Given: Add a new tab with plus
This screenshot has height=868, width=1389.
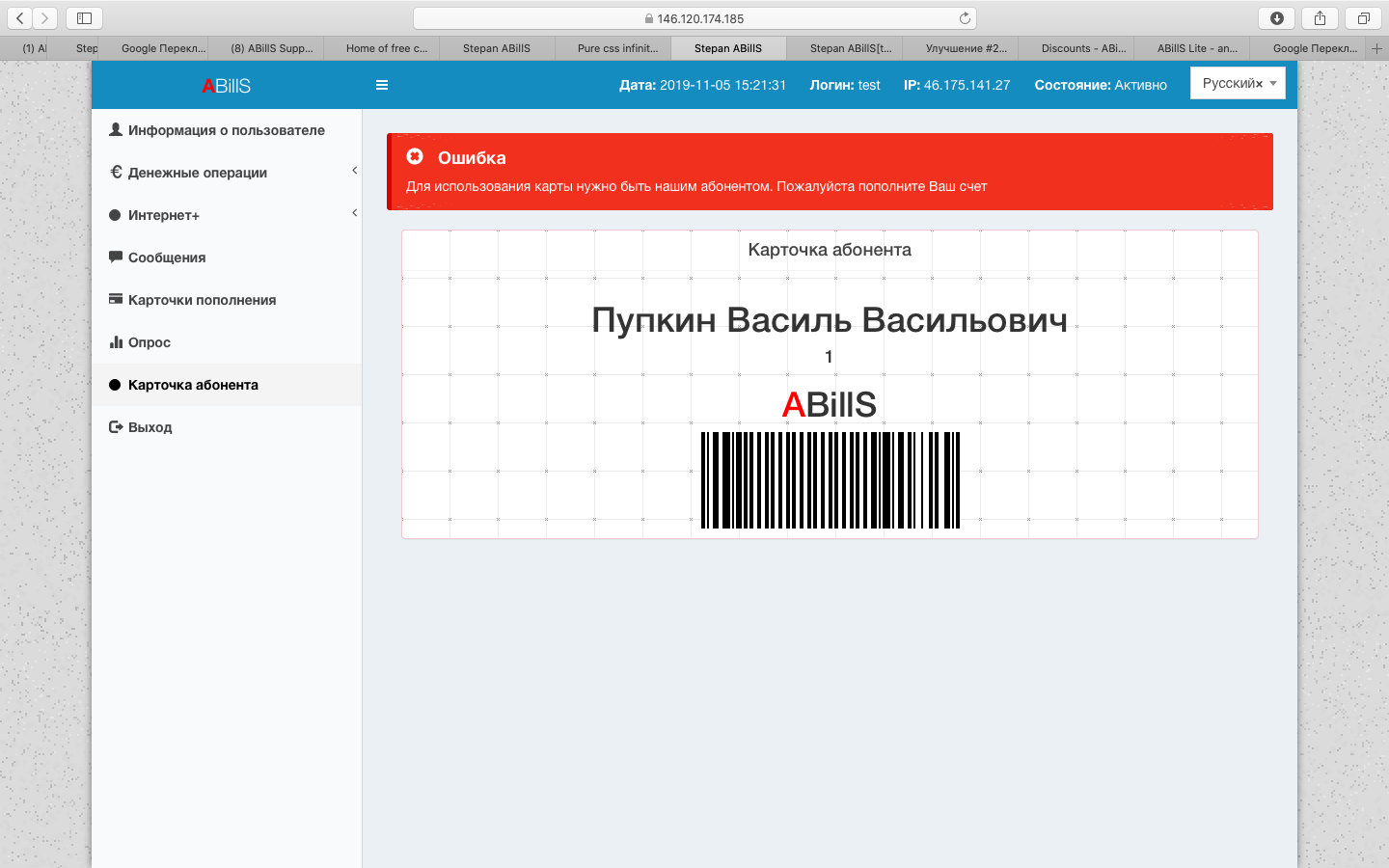Looking at the screenshot, I should coord(1376,48).
